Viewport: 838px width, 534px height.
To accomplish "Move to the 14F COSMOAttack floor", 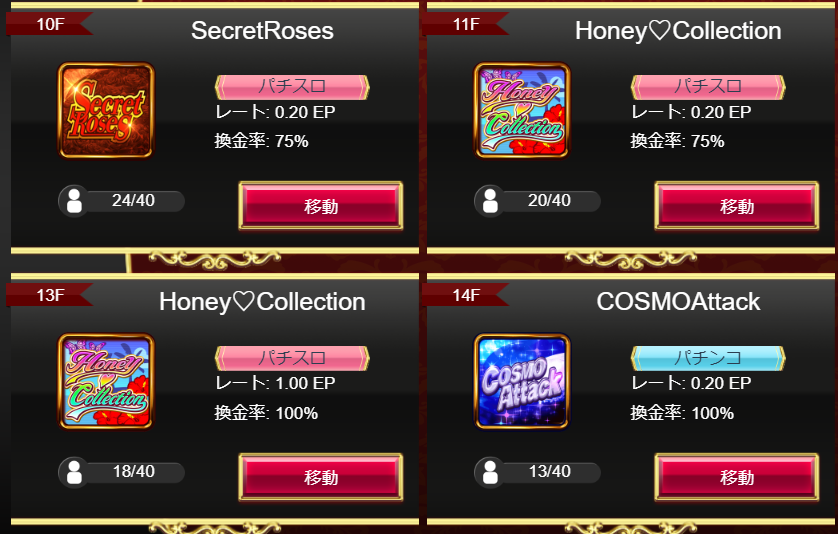I will pos(736,477).
